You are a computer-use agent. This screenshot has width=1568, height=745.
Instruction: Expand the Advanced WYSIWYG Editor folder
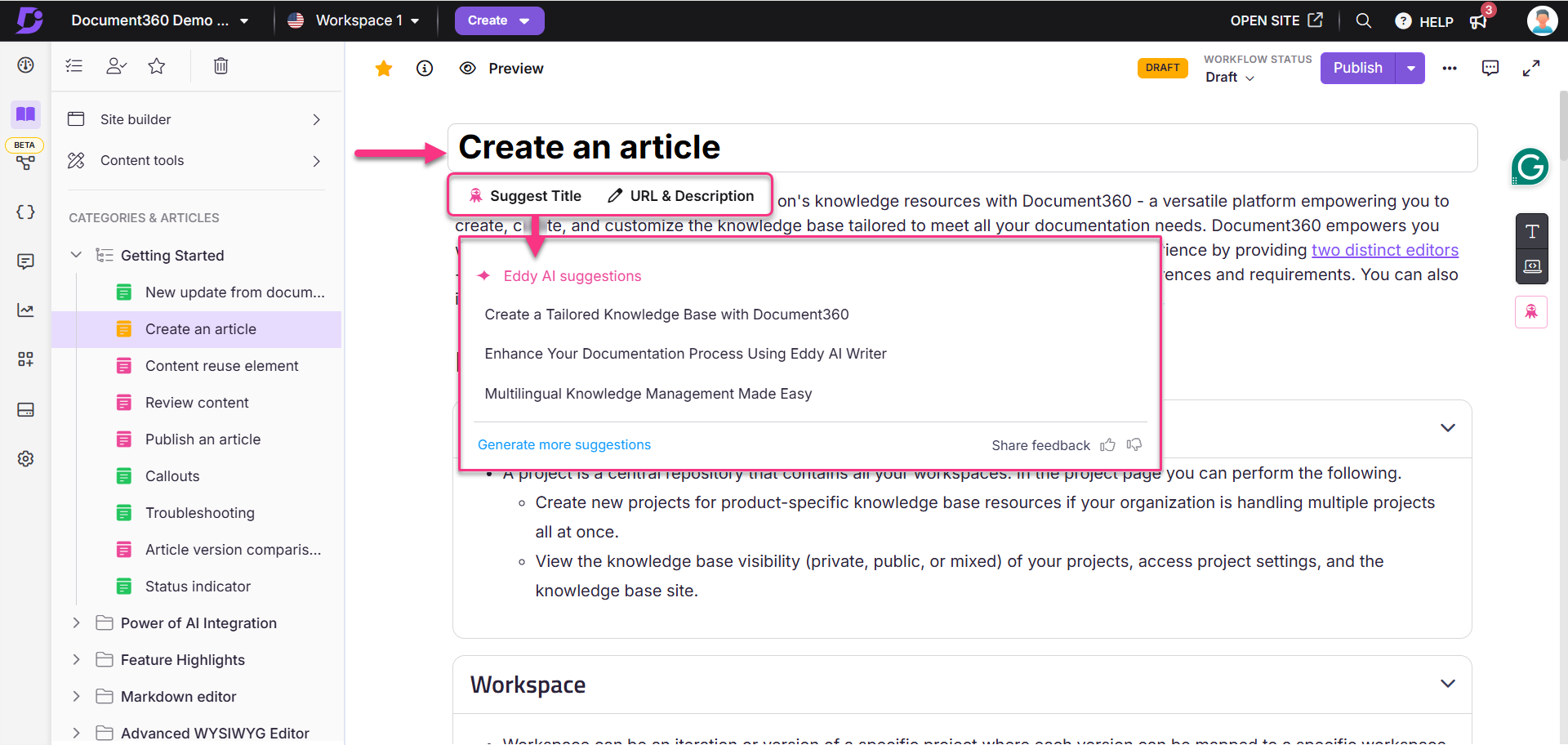point(76,733)
